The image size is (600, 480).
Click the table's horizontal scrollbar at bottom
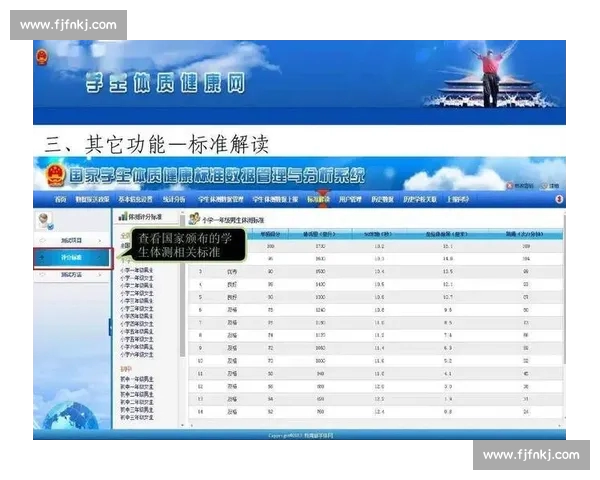tap(375, 425)
